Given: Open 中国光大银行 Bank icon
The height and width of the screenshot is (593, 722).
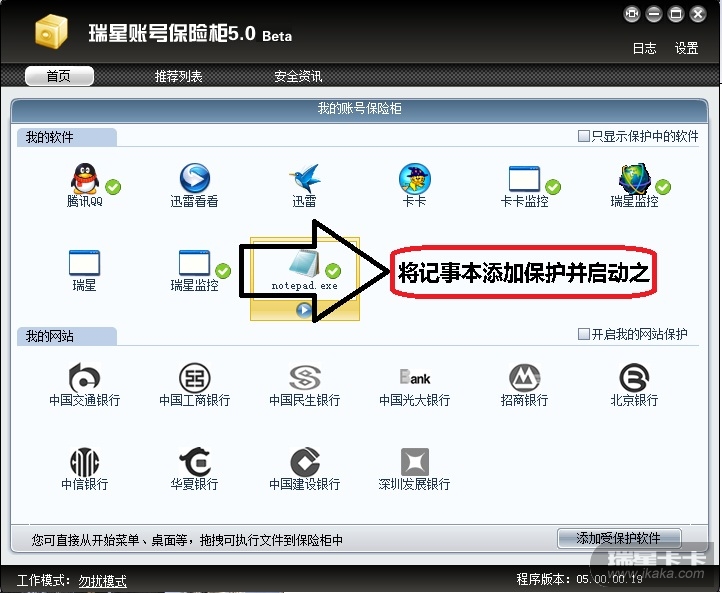Looking at the screenshot, I should point(414,378).
